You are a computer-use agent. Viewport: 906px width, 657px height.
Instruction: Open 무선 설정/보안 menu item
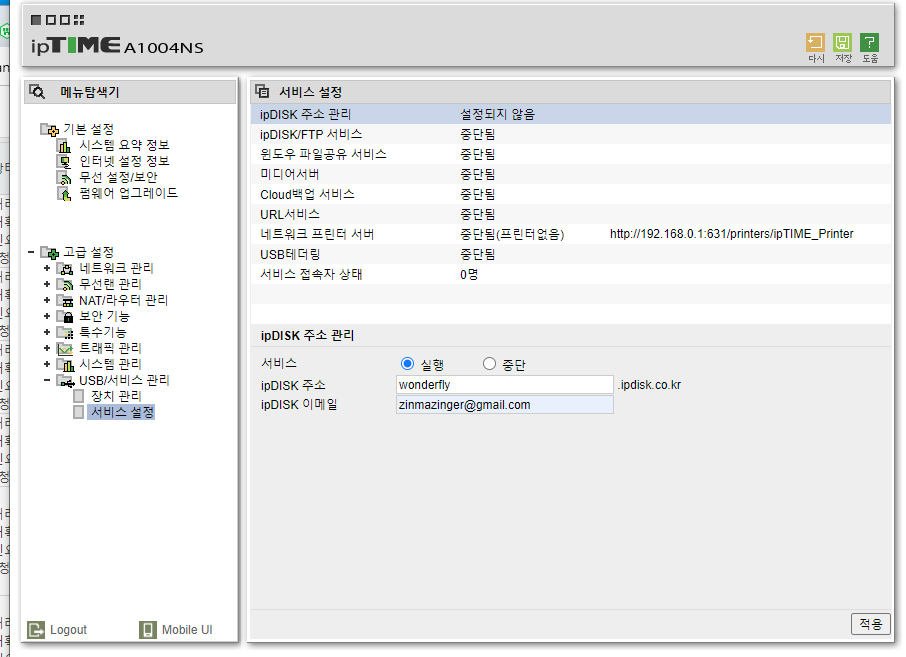pyautogui.click(x=118, y=177)
